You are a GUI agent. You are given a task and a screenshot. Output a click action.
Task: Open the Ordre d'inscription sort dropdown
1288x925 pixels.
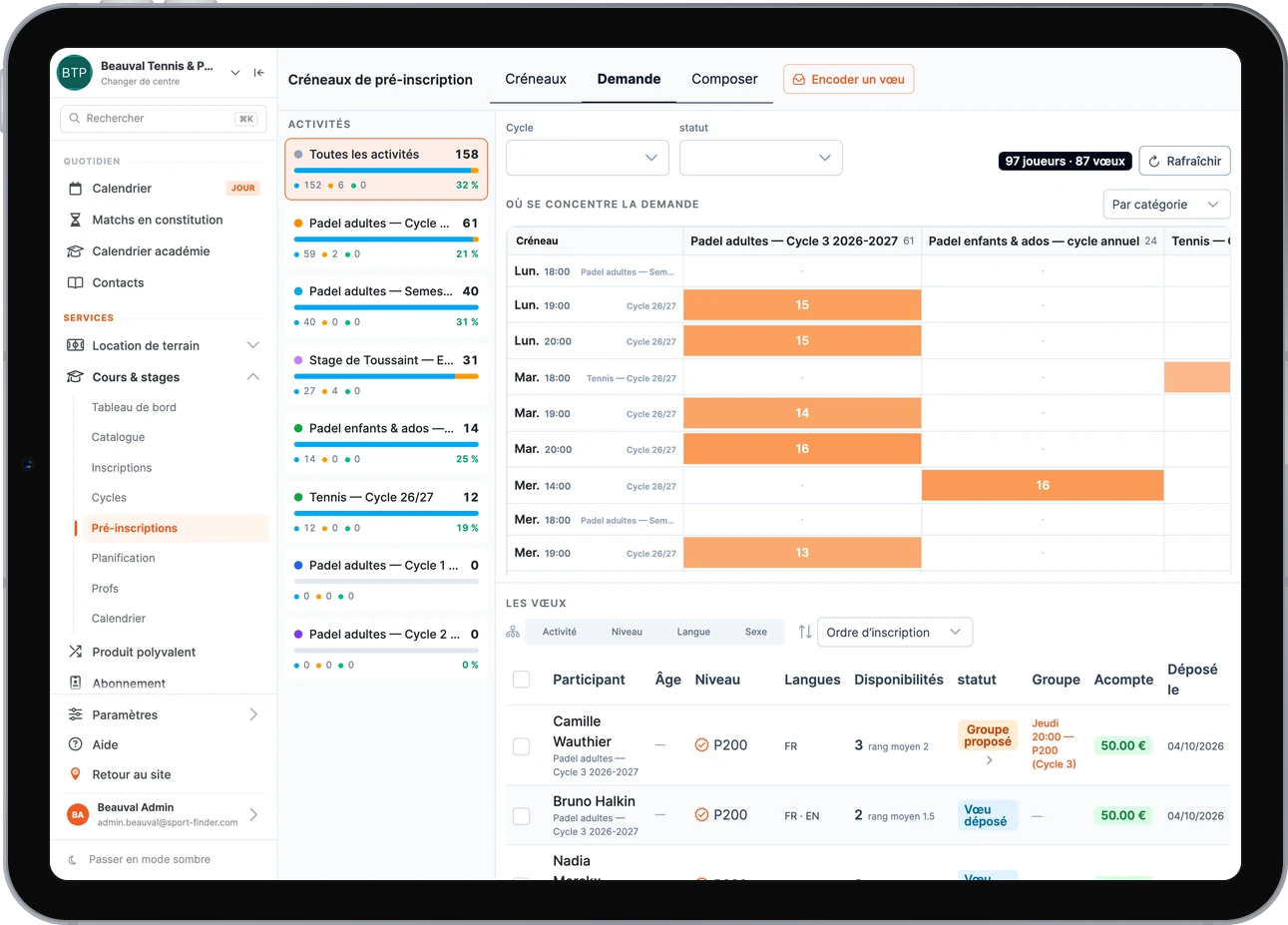895,632
